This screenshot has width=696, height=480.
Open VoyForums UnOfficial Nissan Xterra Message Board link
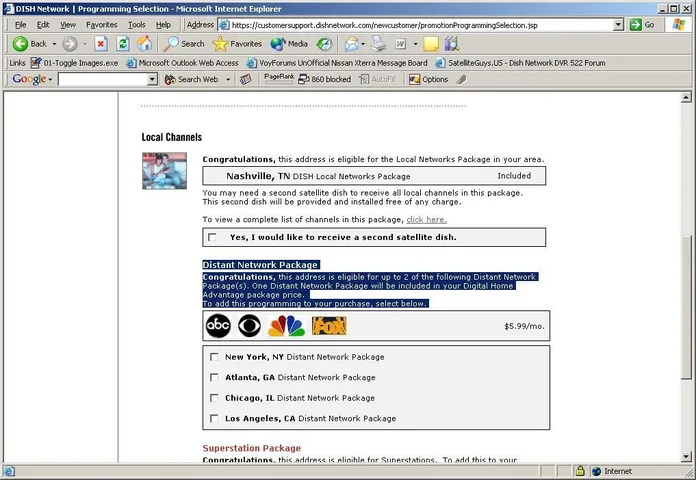click(x=337, y=63)
